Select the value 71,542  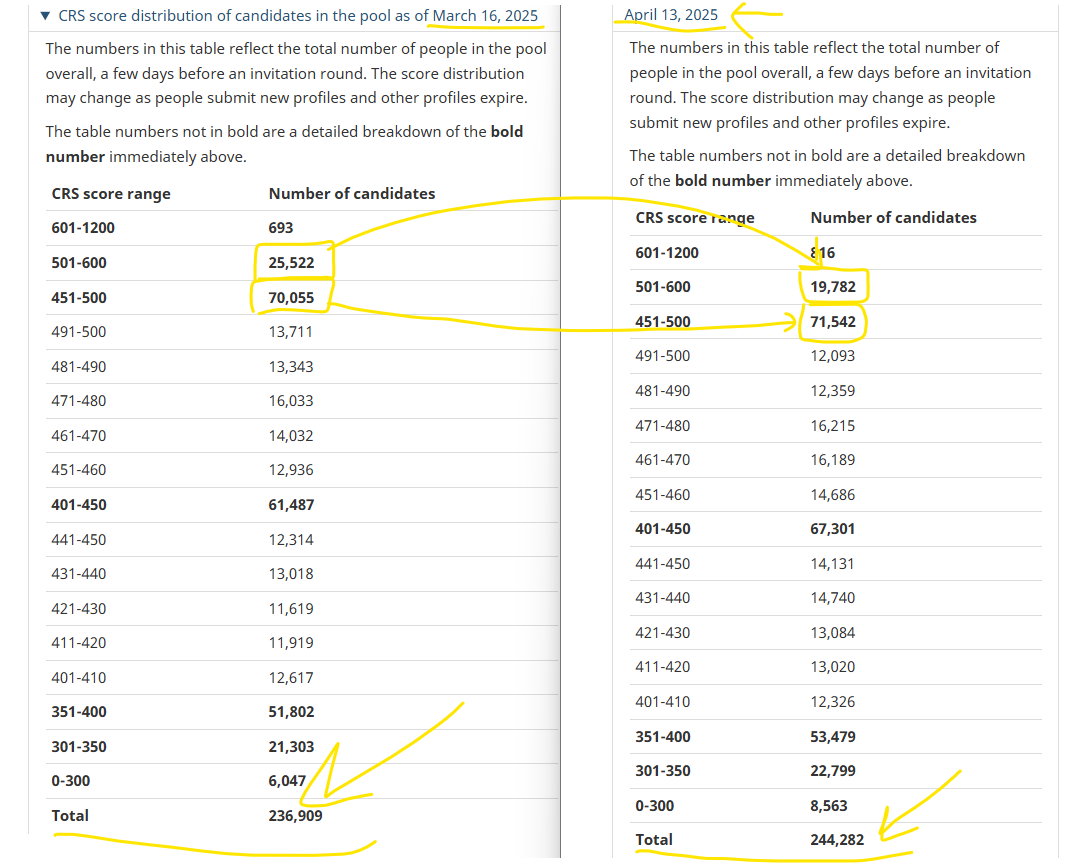click(833, 322)
